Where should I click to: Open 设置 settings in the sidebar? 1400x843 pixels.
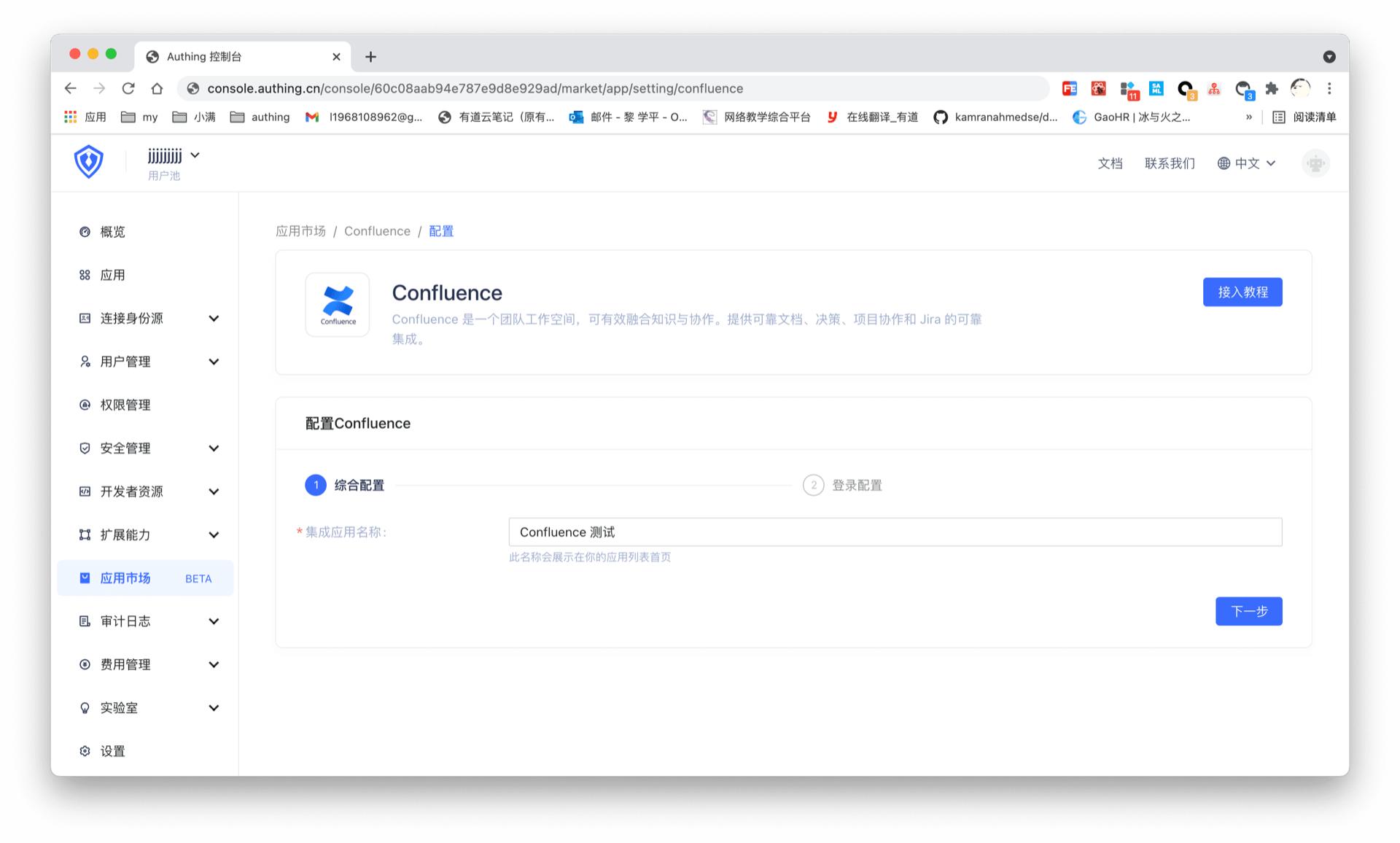pos(146,751)
